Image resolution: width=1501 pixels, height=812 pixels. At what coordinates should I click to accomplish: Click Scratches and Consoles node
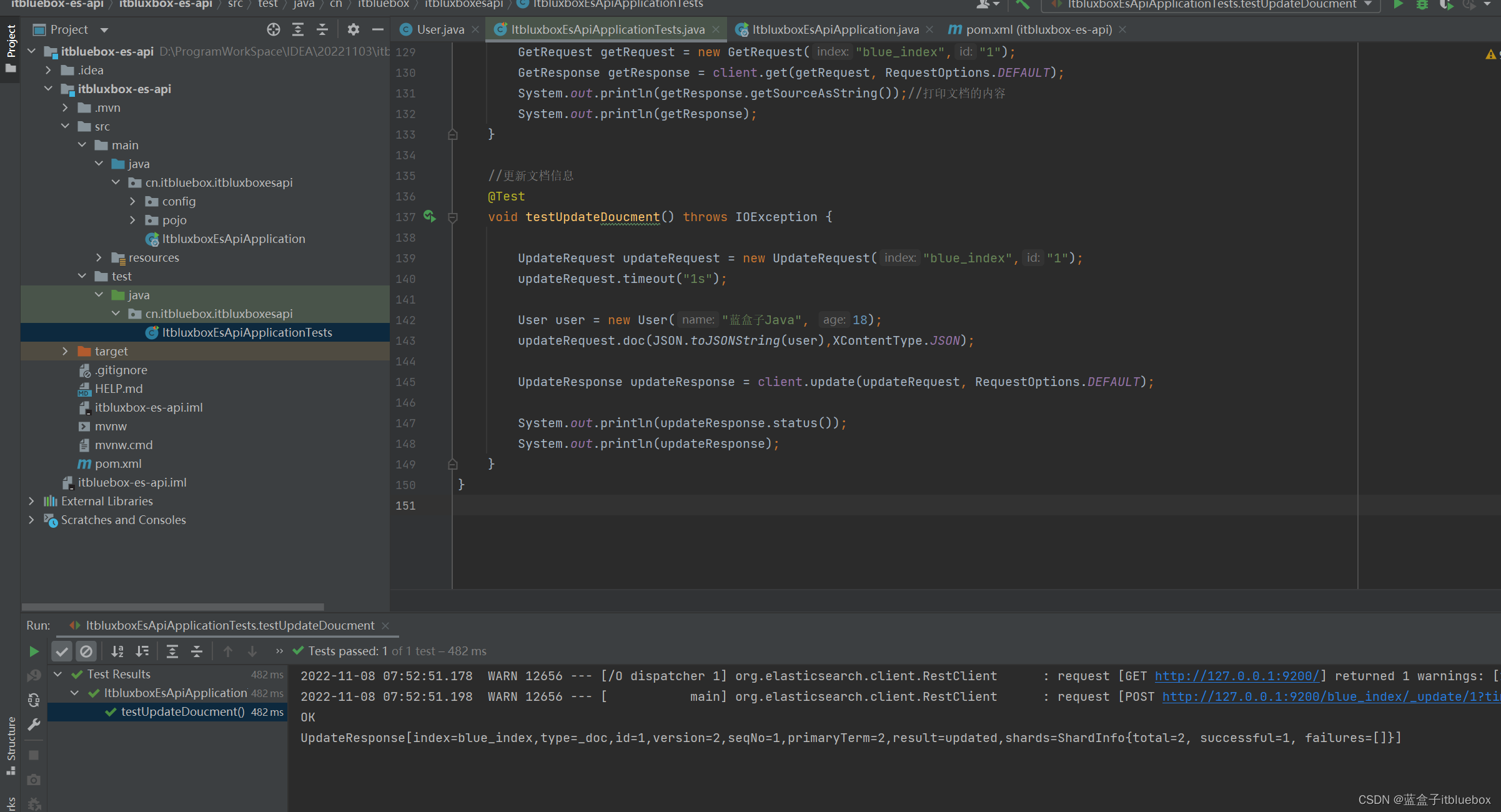124,520
